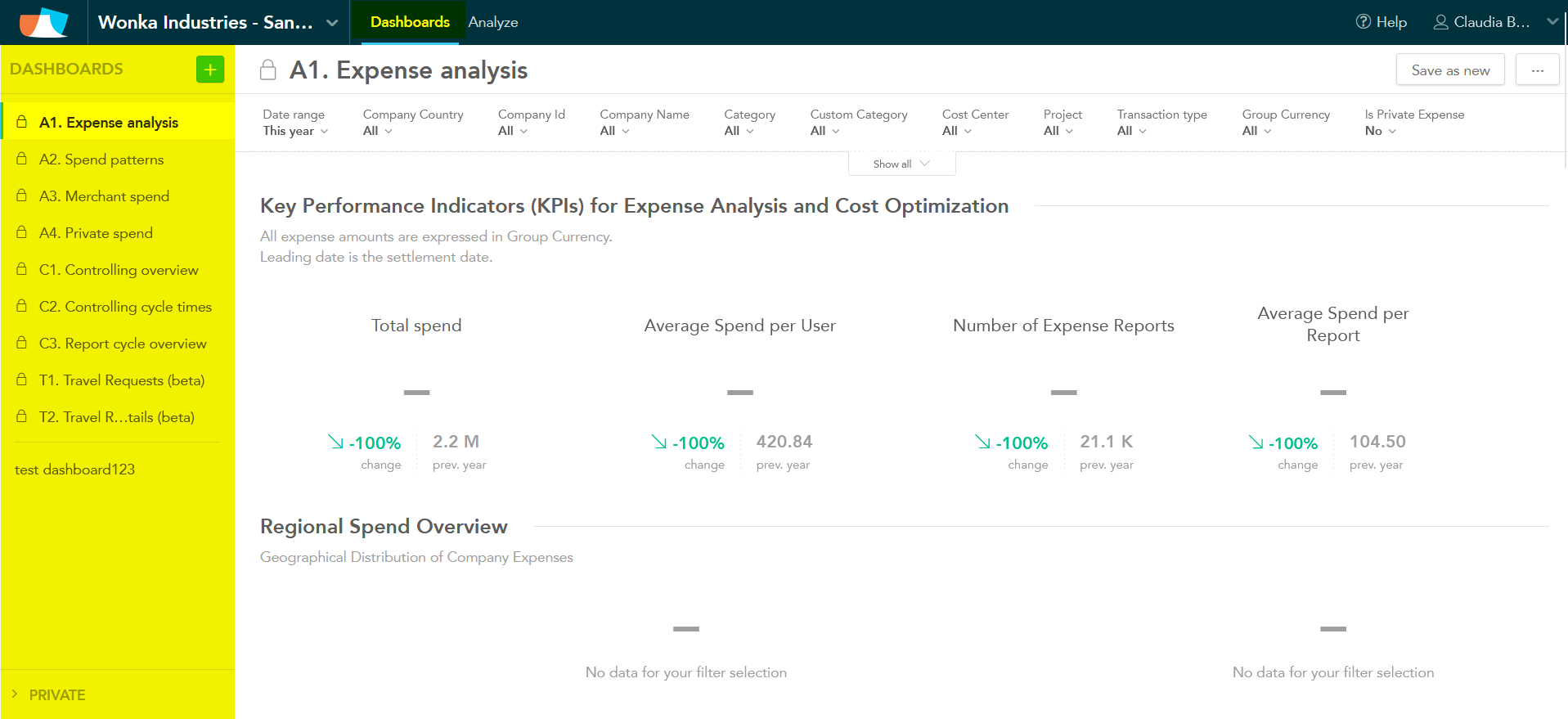
Task: Click the green plus add dashboard icon
Action: (210, 70)
